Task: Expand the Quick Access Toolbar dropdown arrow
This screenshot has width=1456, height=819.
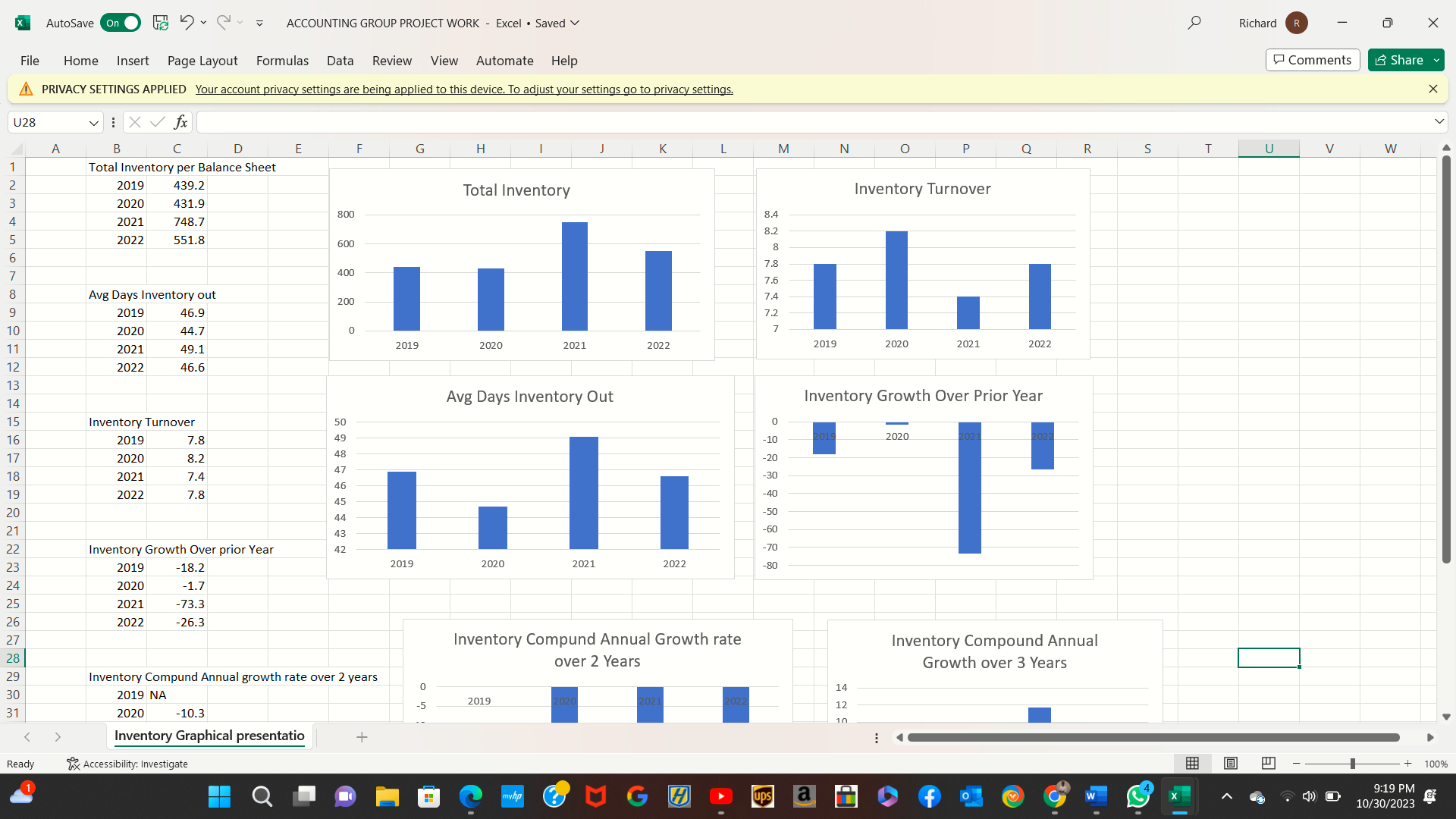Action: (259, 22)
